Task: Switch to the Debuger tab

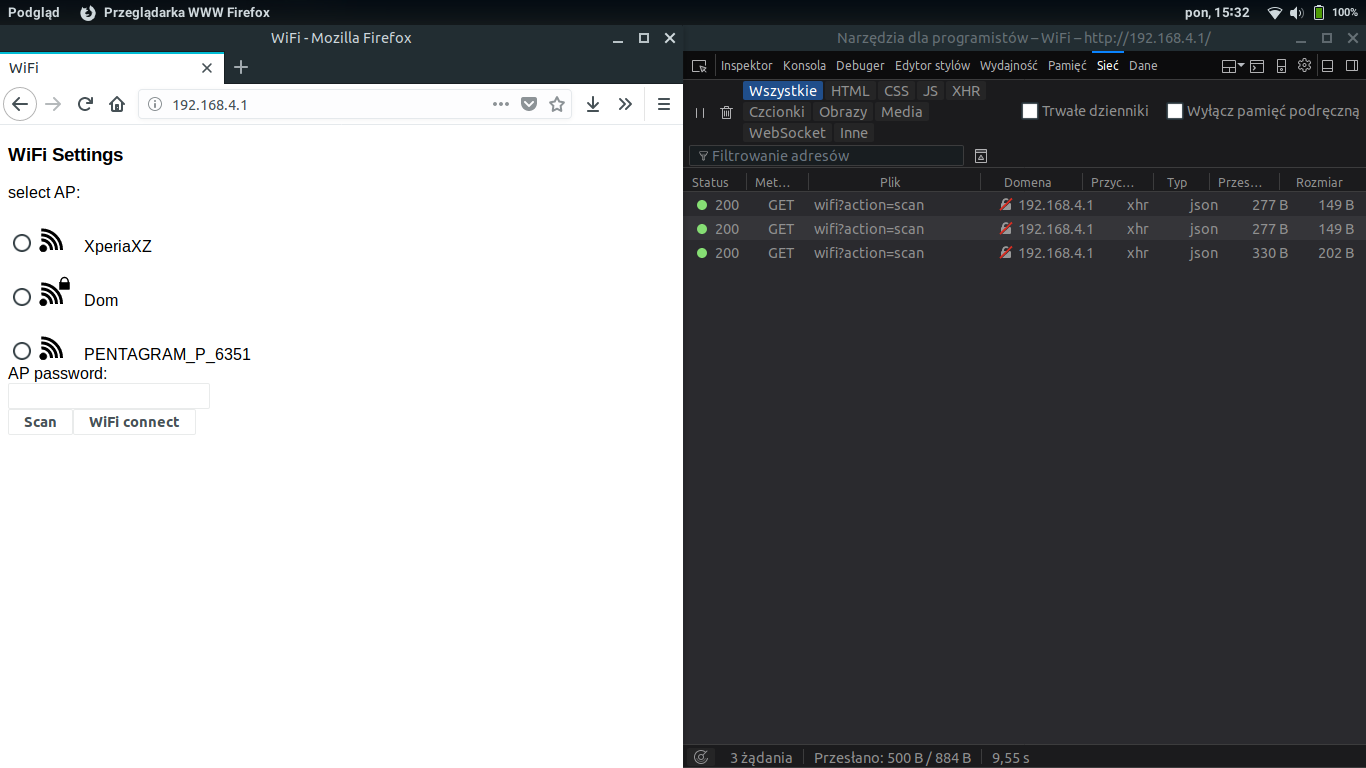Action: tap(861, 66)
